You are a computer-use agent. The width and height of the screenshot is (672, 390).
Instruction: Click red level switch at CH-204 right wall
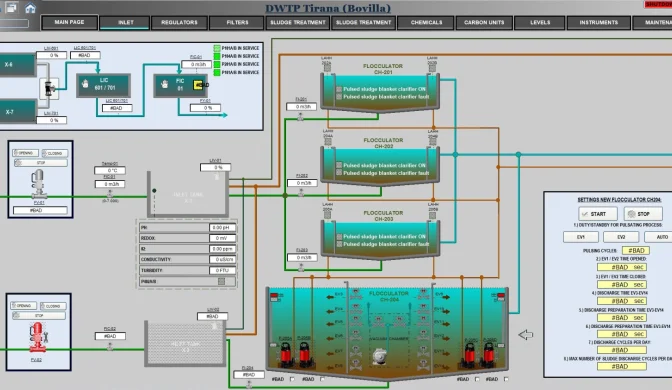[500, 297]
